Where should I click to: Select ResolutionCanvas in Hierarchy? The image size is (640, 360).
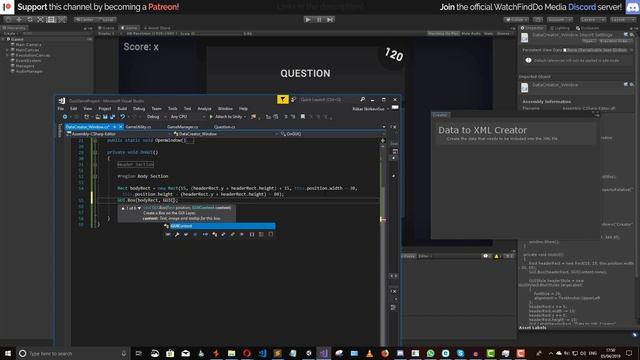[x=33, y=55]
